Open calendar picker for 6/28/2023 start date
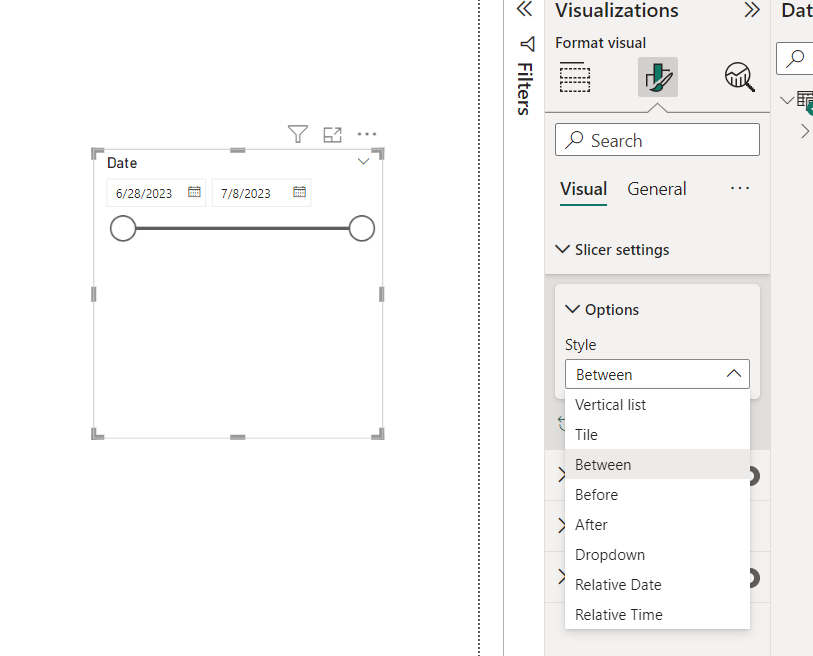This screenshot has width=813, height=656. (194, 192)
